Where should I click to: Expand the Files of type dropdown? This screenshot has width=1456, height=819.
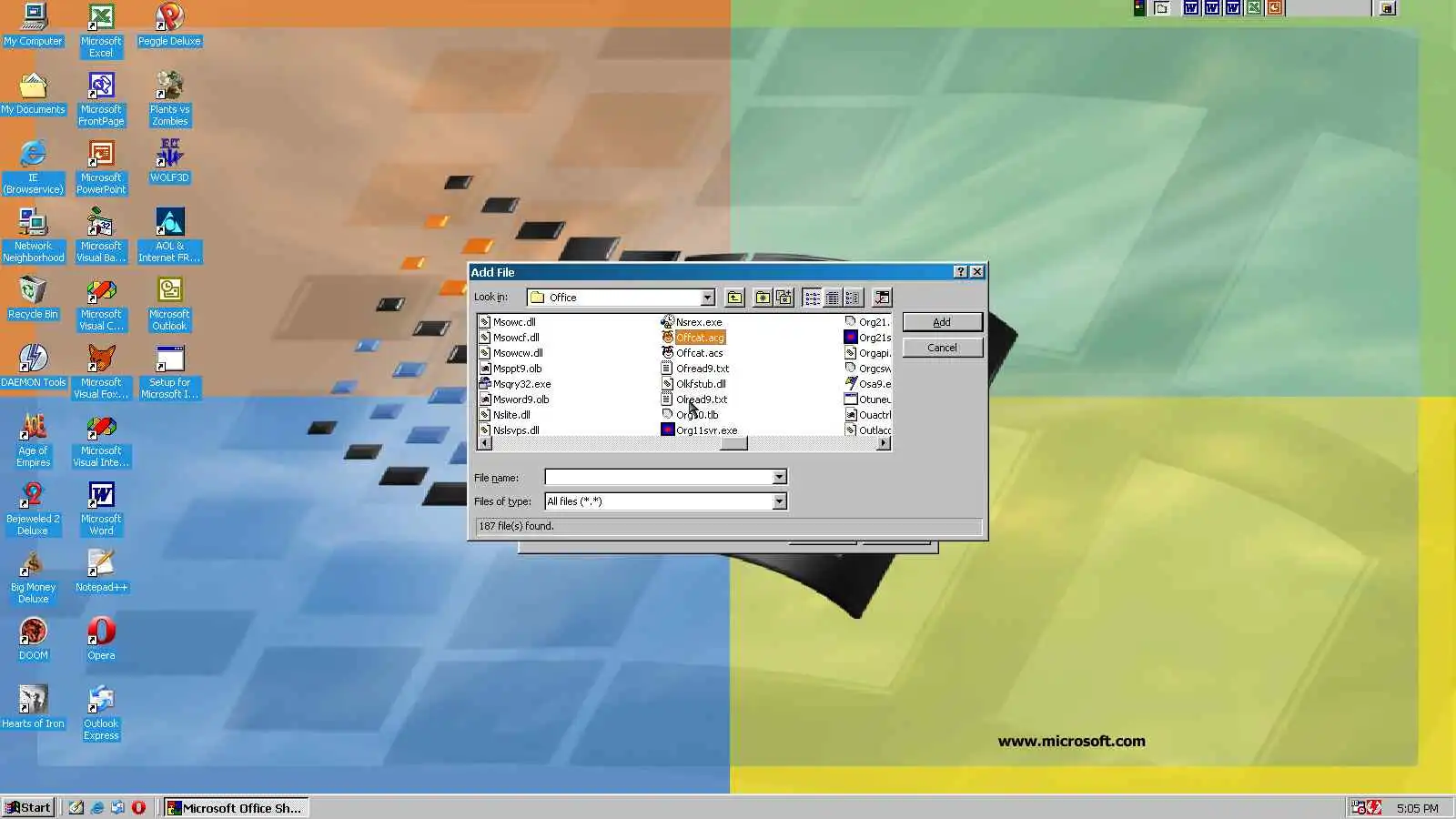[779, 501]
